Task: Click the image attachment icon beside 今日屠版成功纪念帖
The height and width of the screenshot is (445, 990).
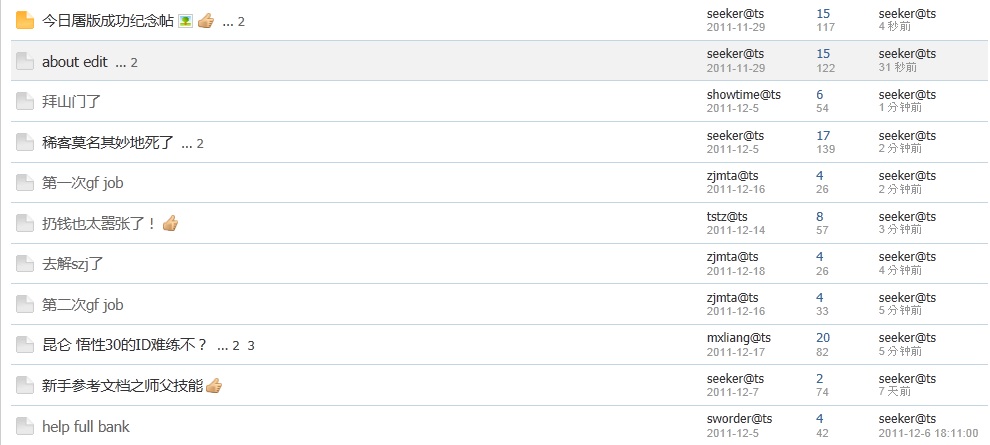Action: coord(185,21)
